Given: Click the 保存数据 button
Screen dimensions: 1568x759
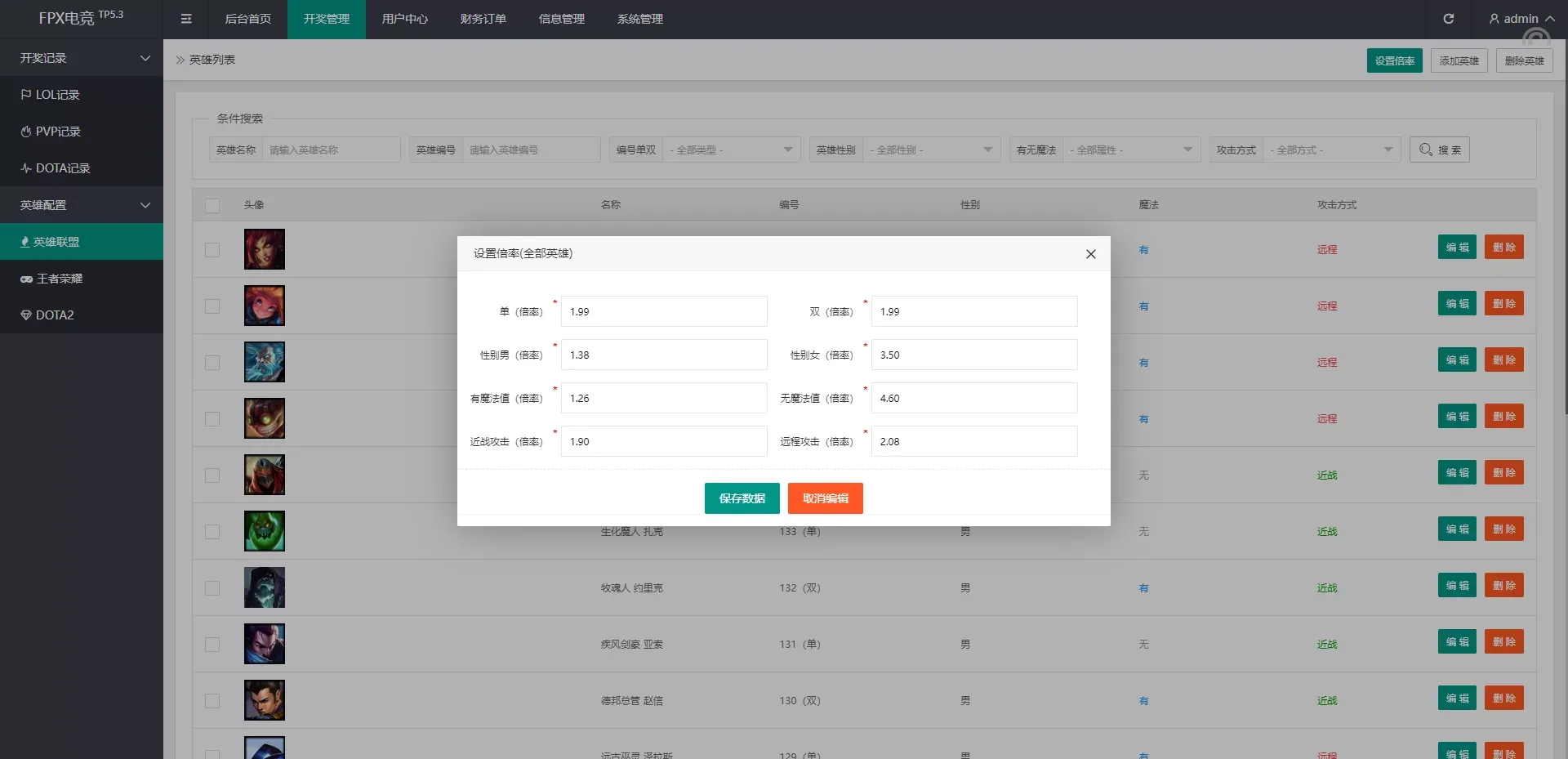Looking at the screenshot, I should click(x=742, y=498).
